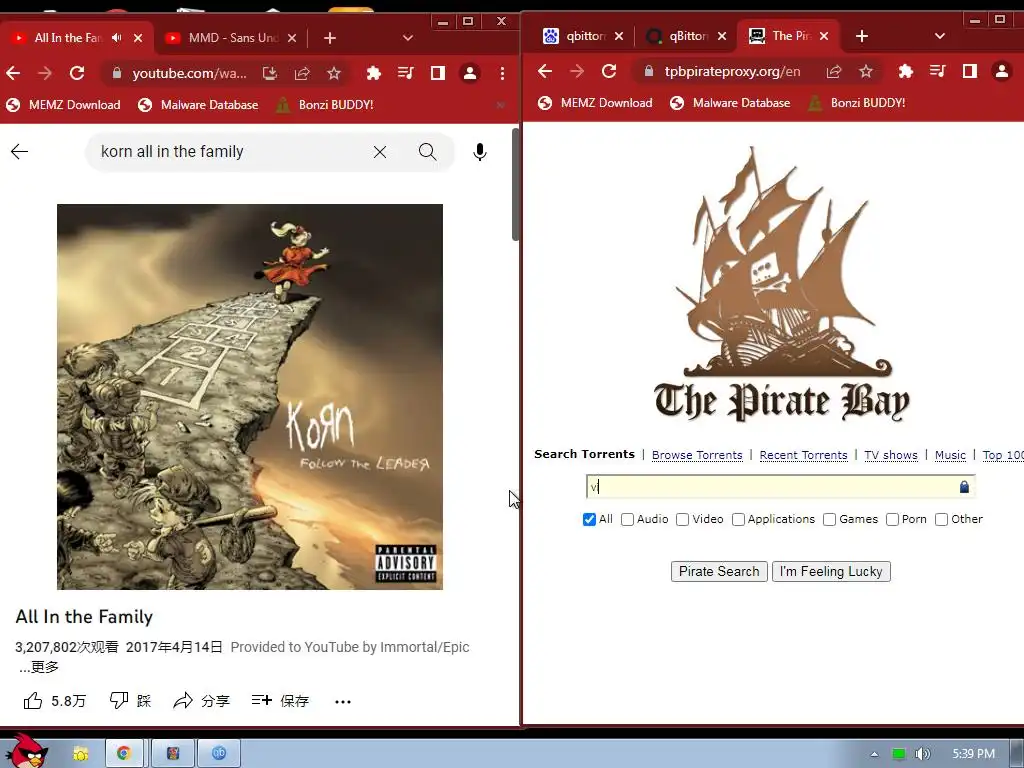
Task: Toggle side panel in Pirate Bay window
Action: pyautogui.click(x=969, y=71)
